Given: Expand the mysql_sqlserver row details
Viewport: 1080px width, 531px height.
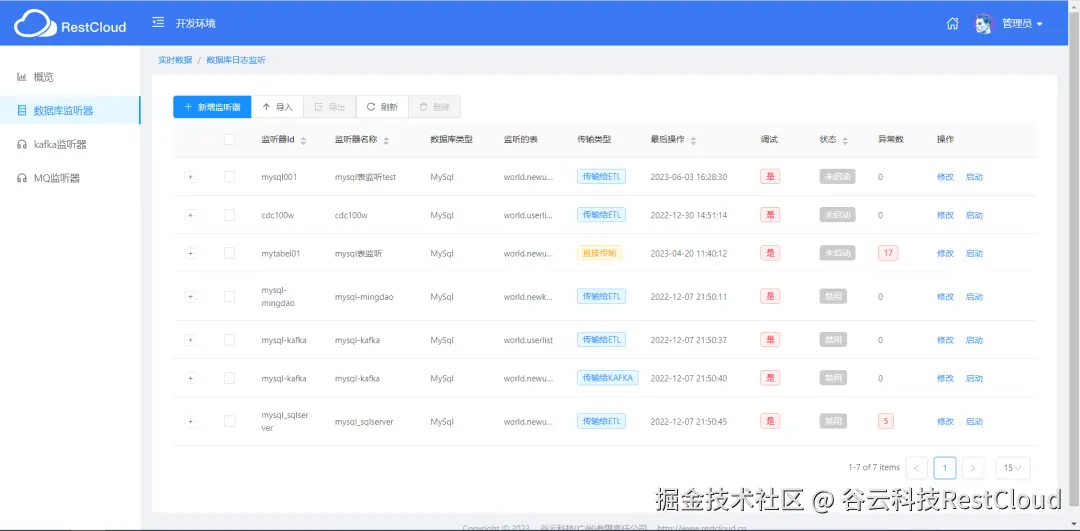Looking at the screenshot, I should click(x=191, y=421).
